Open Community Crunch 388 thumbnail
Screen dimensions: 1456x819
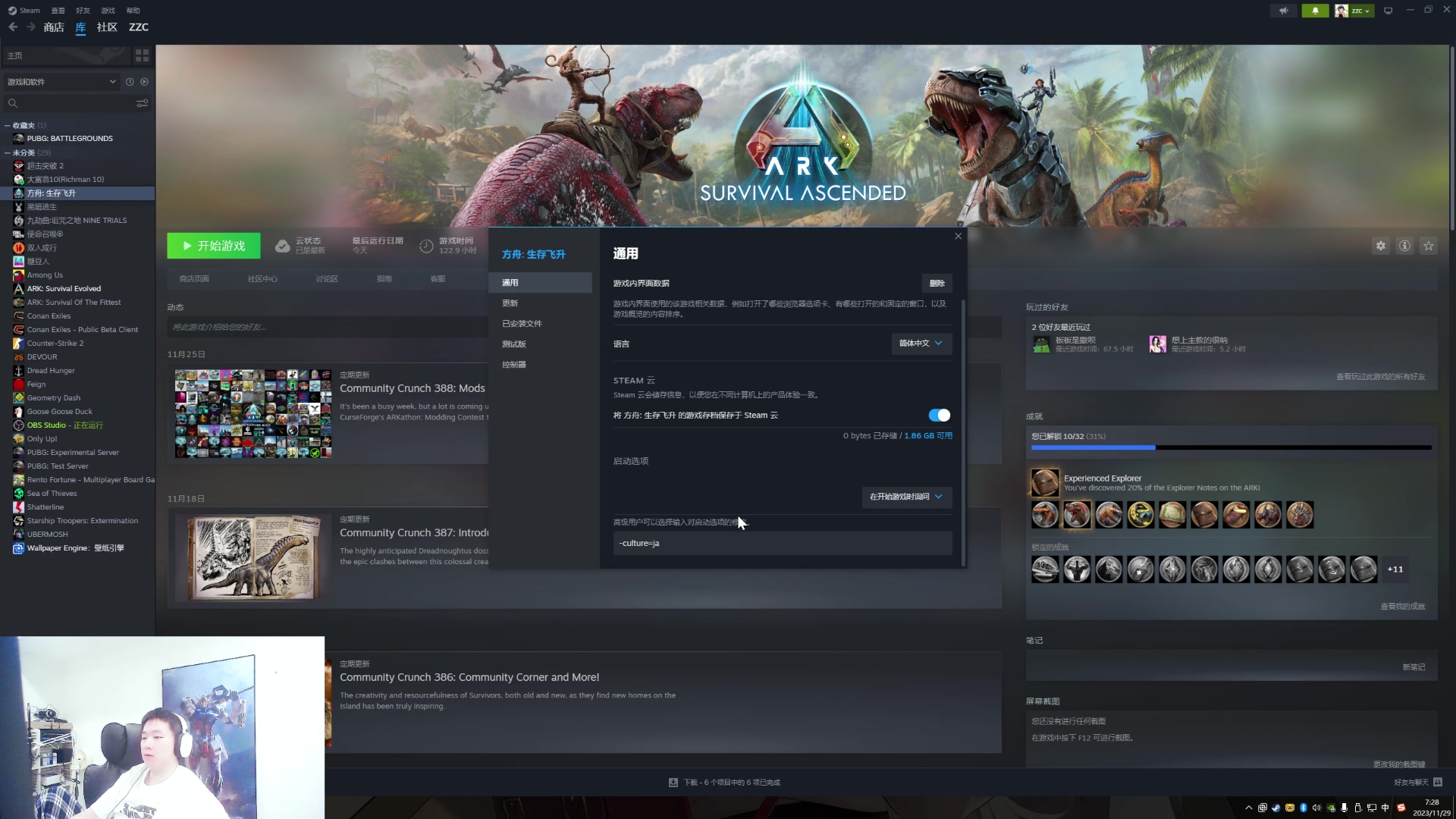click(x=253, y=414)
